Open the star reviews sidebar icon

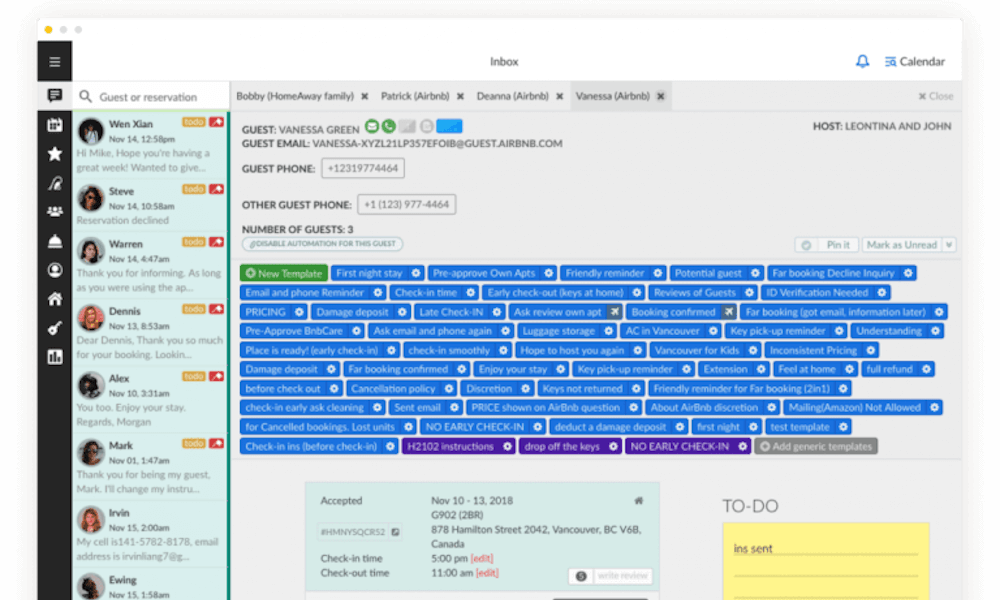coord(55,154)
